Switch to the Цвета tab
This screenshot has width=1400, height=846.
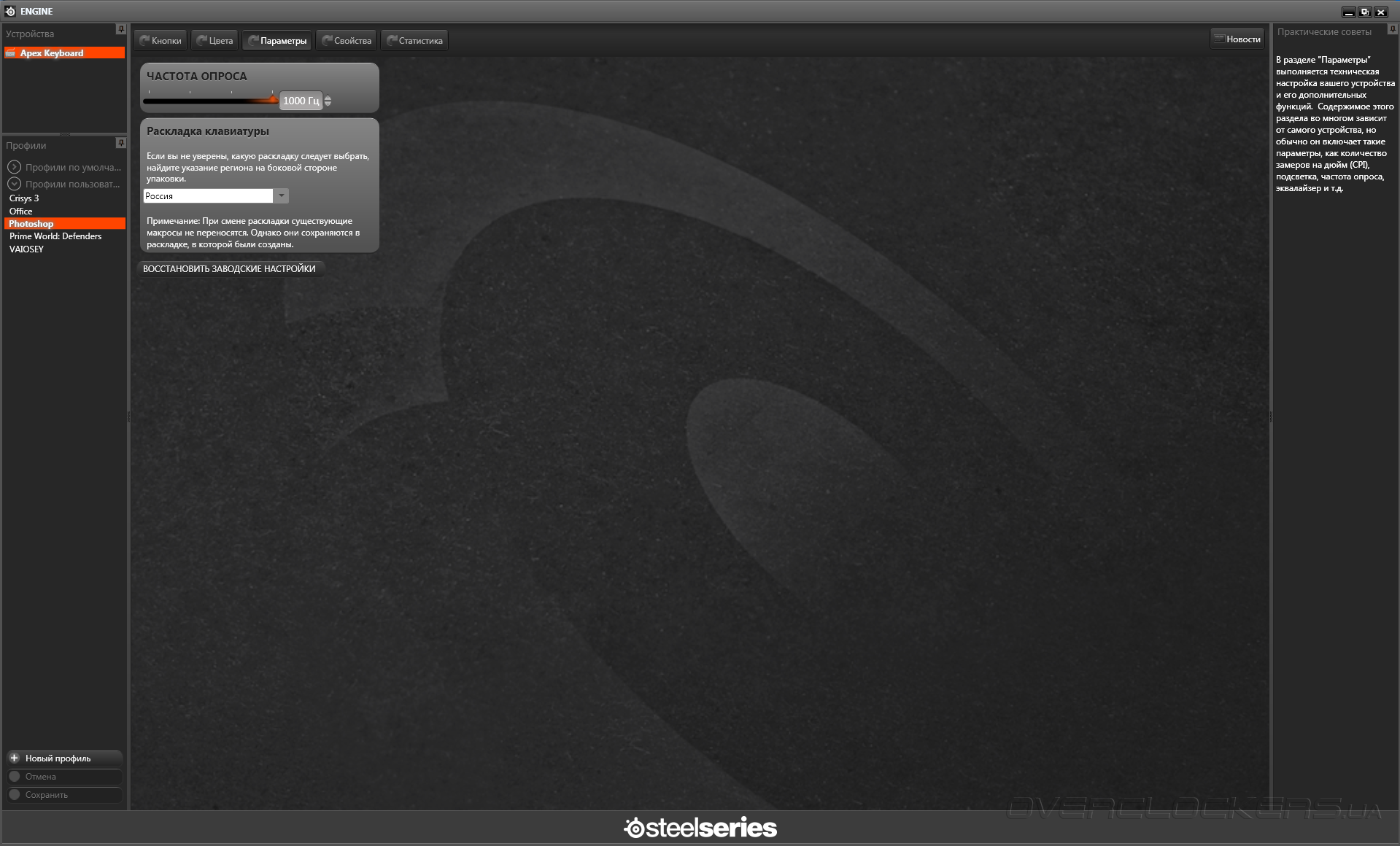coord(214,41)
